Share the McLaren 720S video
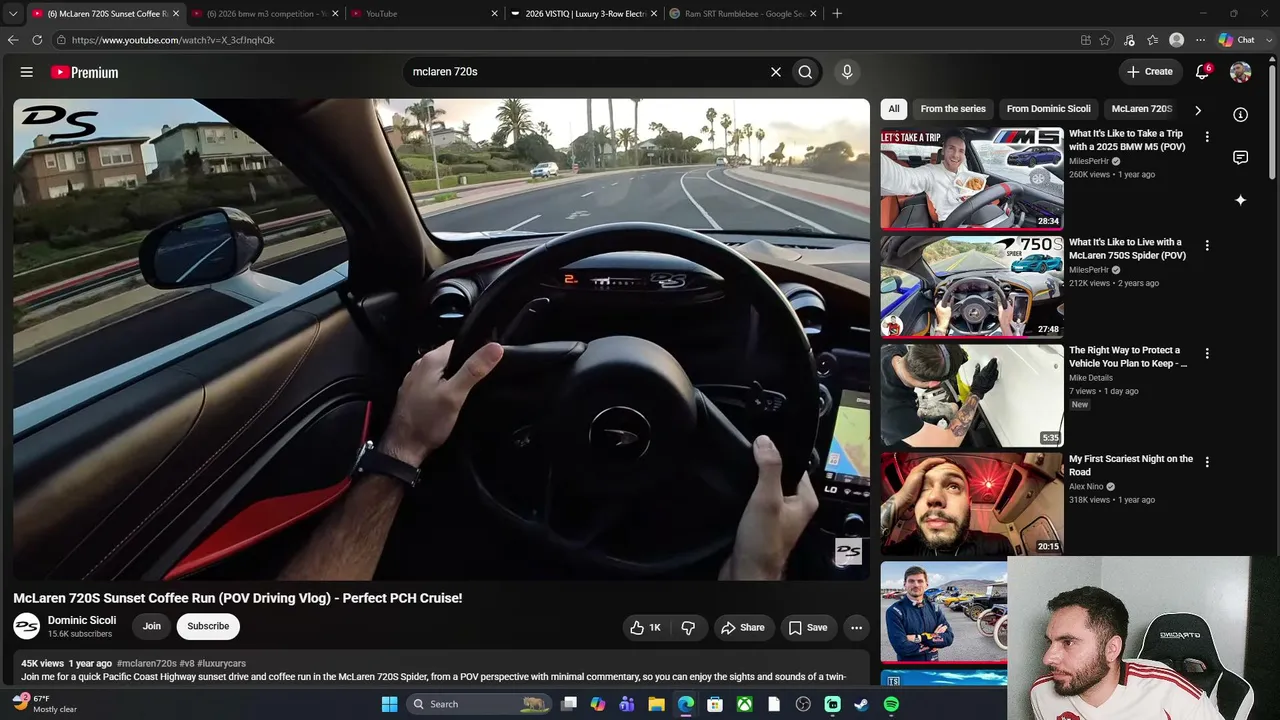 click(743, 628)
